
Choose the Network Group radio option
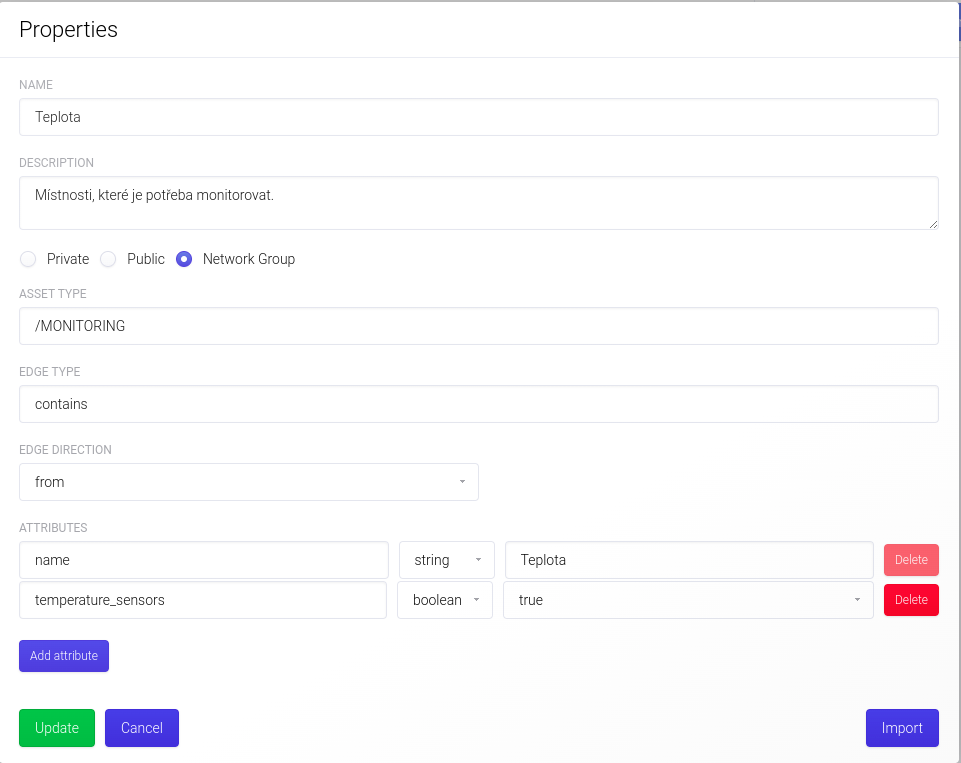pos(184,259)
